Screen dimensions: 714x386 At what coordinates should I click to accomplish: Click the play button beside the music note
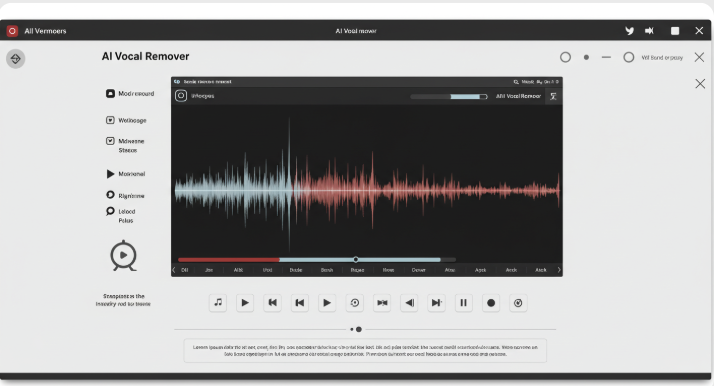pos(245,303)
